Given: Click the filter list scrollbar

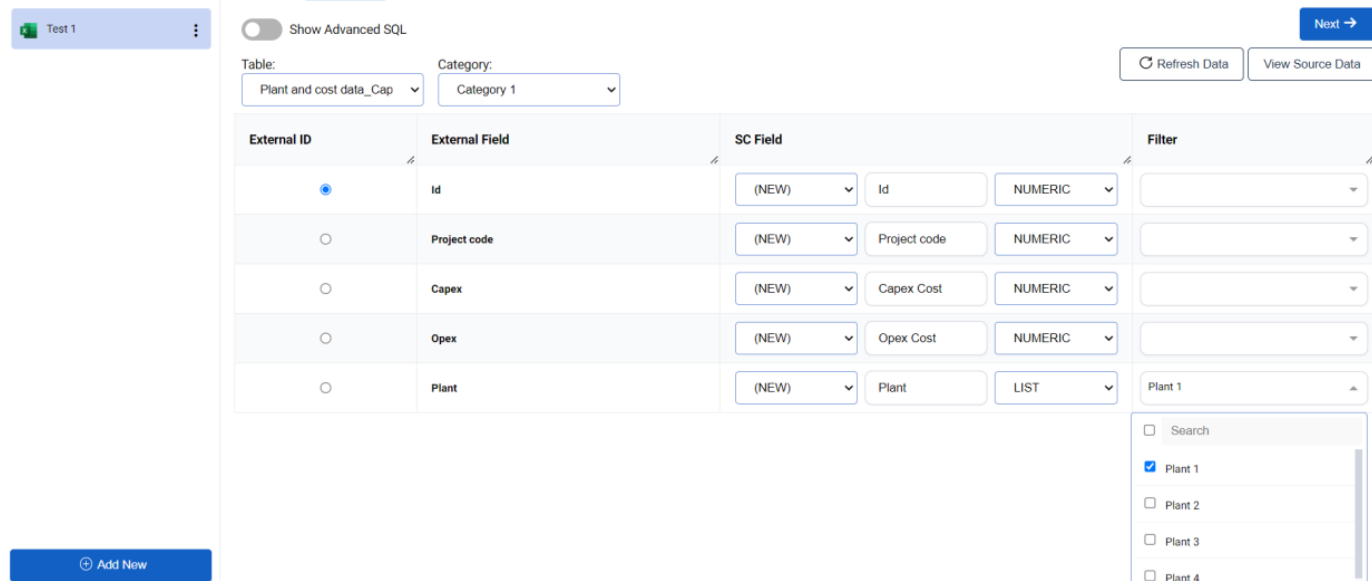Looking at the screenshot, I should (1359, 513).
